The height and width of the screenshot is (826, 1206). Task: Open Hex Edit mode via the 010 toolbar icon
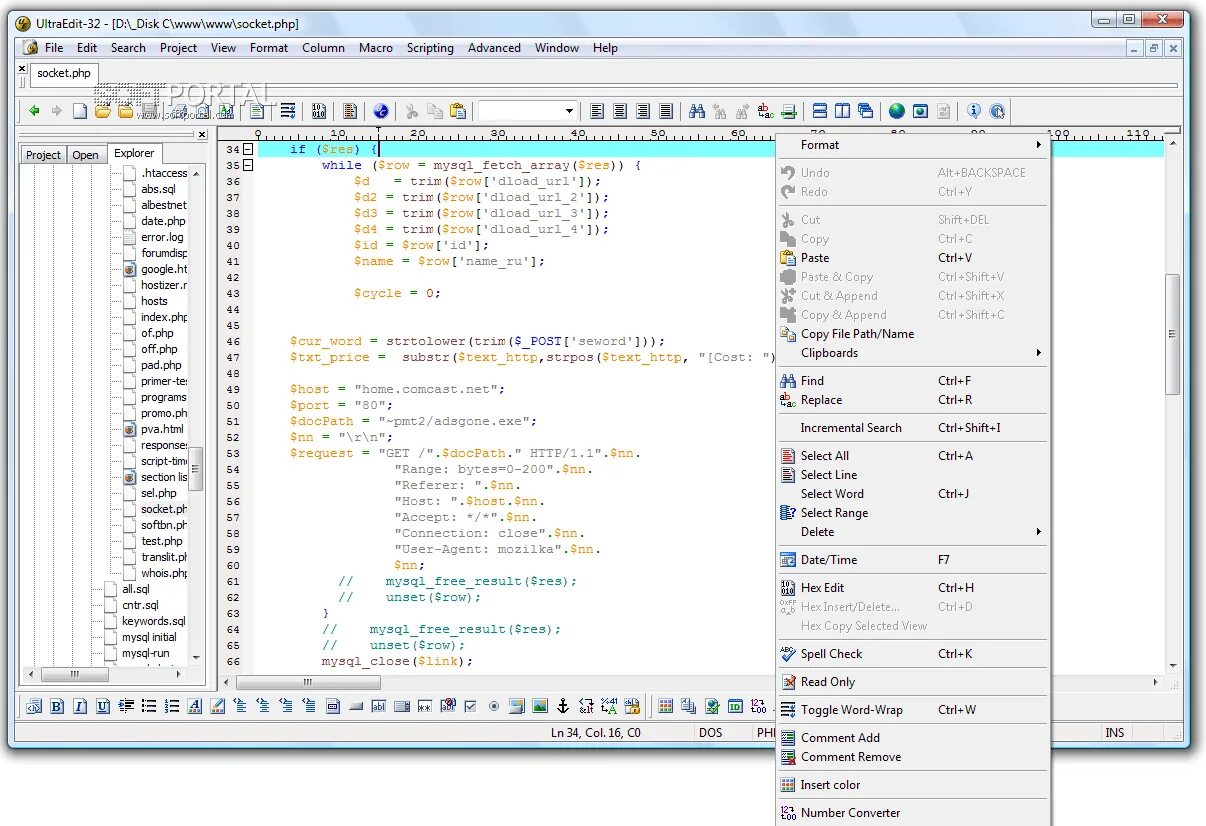pyautogui.click(x=319, y=110)
